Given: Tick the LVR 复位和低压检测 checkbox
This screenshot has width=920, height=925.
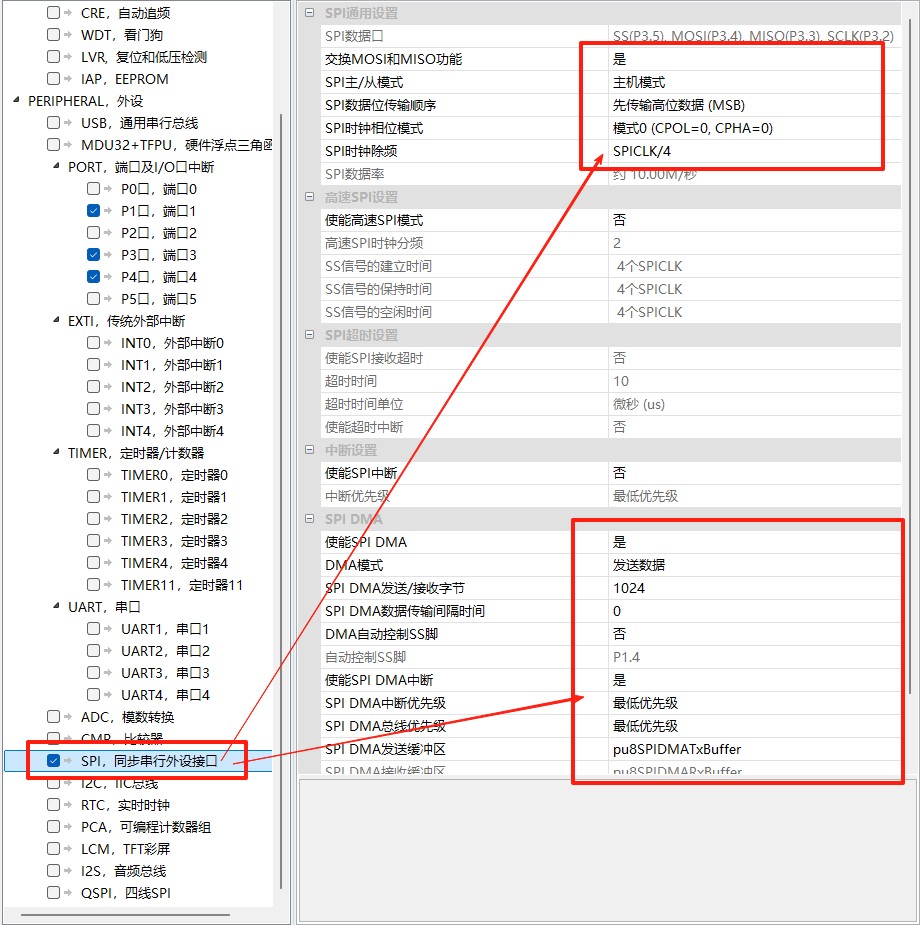Looking at the screenshot, I should (53, 57).
